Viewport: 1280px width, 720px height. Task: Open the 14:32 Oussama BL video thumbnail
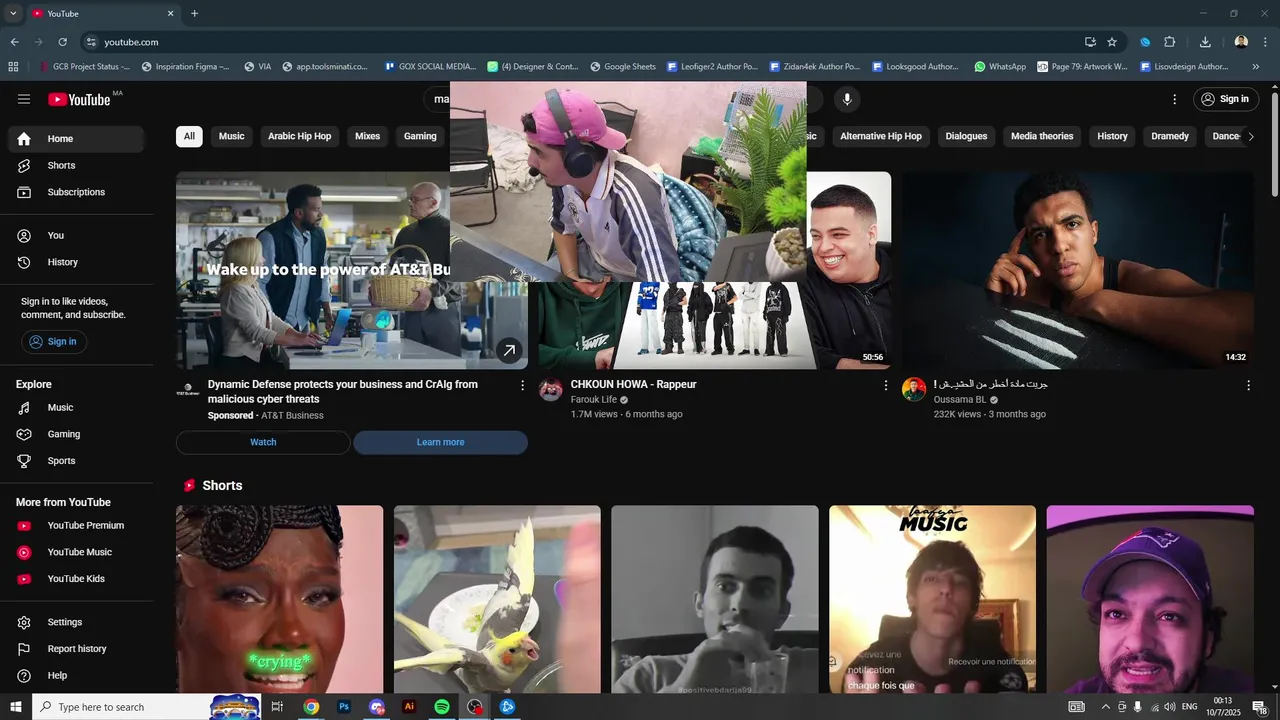click(x=1078, y=270)
